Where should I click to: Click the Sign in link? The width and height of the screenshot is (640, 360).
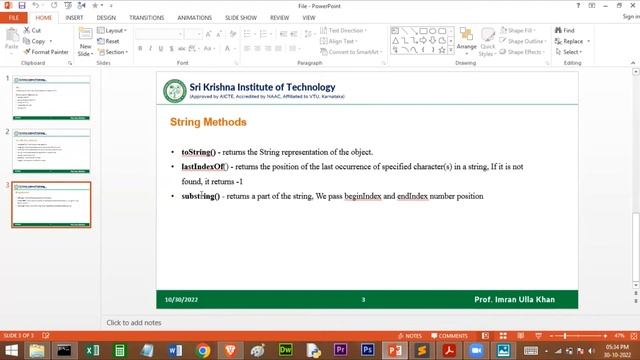(631, 16)
